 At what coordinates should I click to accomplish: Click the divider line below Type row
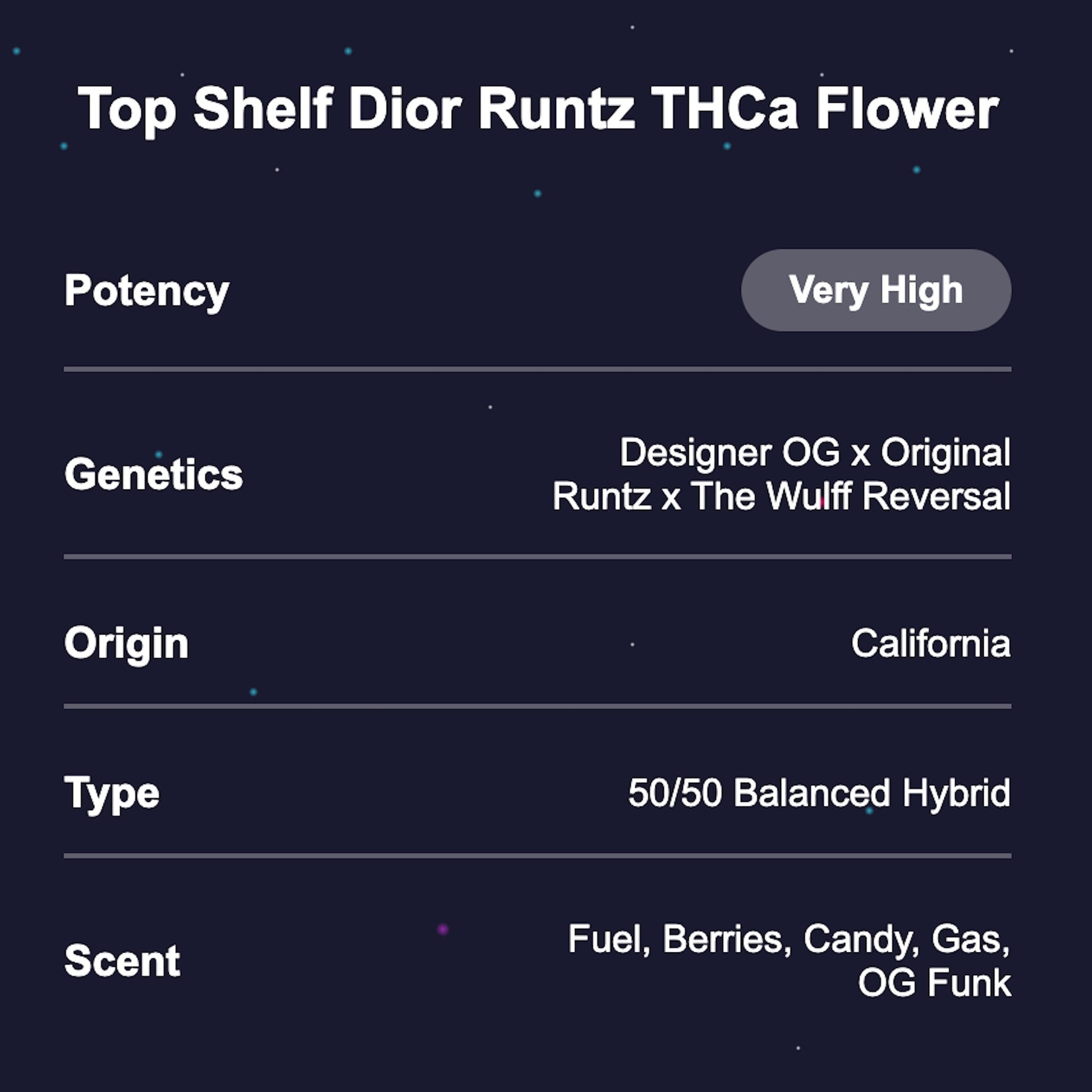click(x=537, y=856)
